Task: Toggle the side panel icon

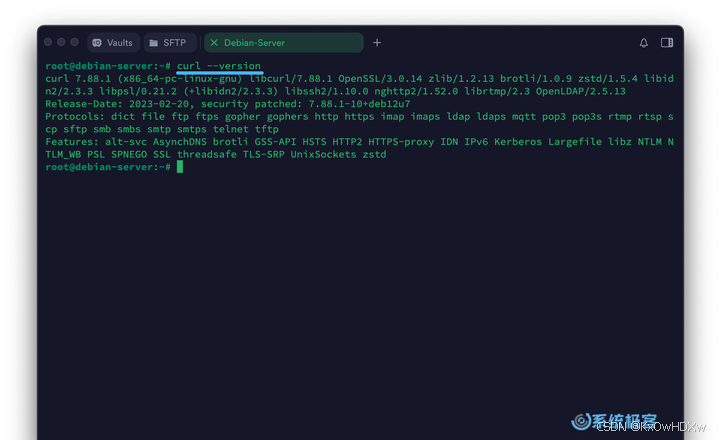Action: pyautogui.click(x=667, y=43)
